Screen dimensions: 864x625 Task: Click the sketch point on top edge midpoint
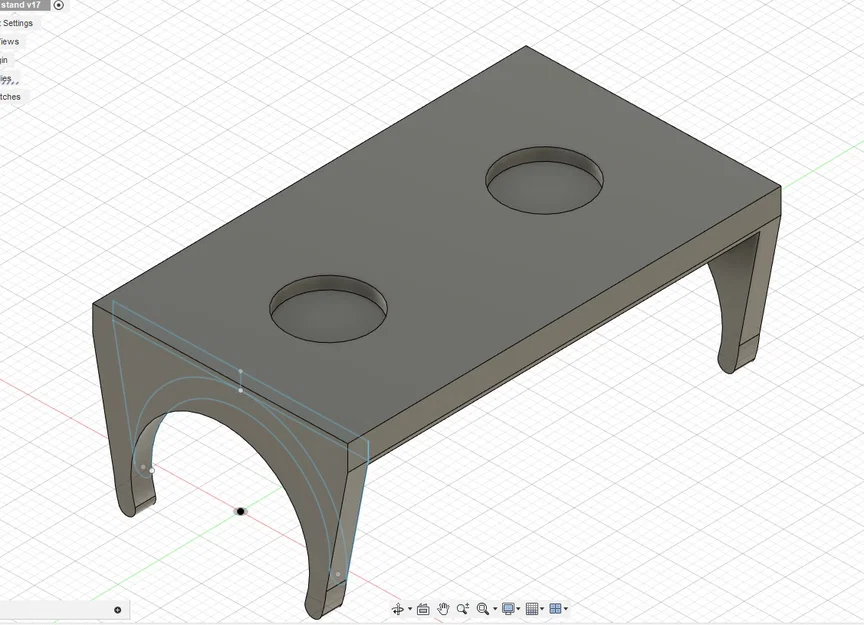point(240,371)
